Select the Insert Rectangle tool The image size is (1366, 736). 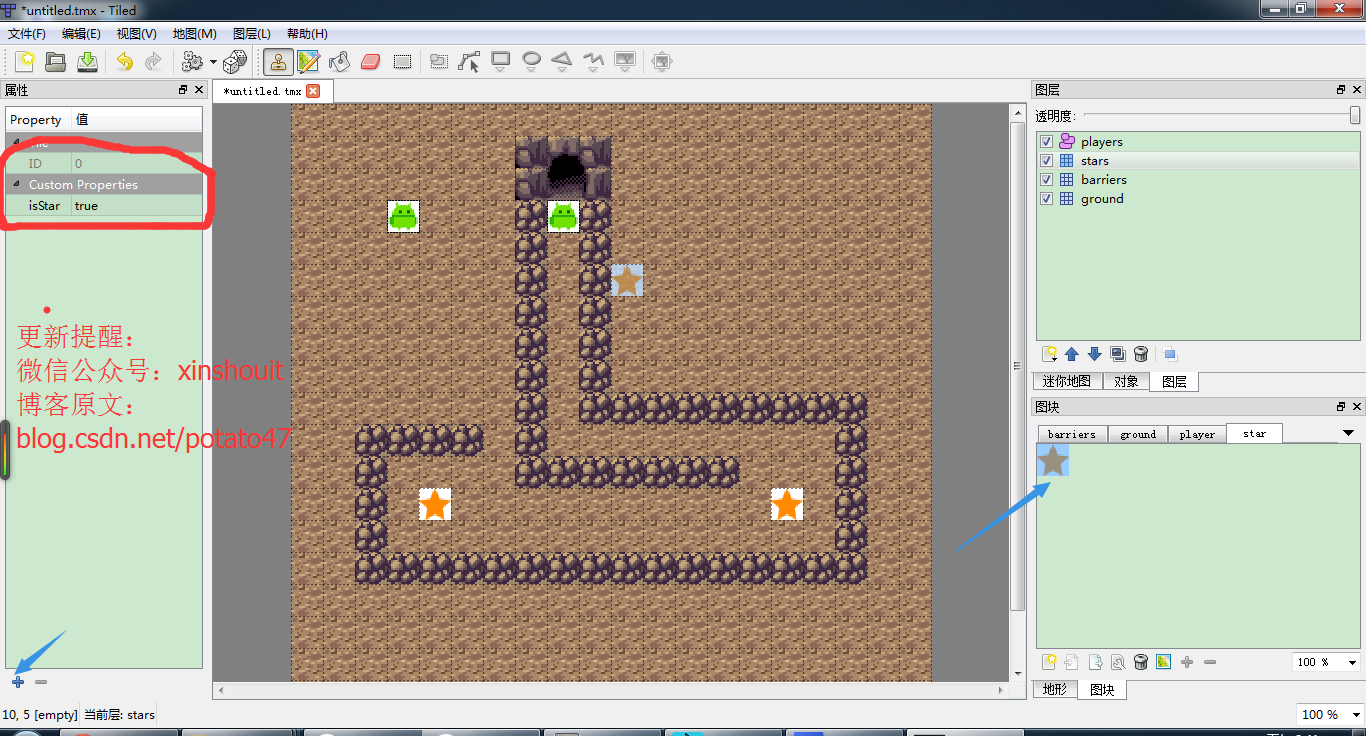500,62
